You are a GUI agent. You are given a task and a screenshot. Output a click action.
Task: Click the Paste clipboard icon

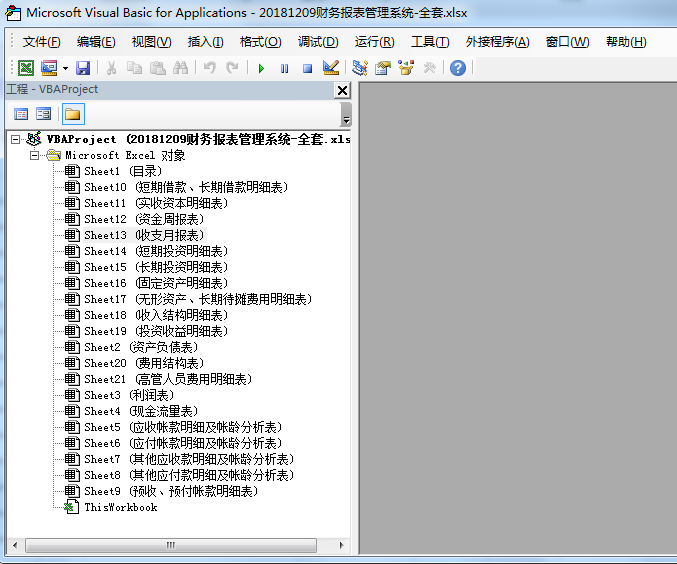coord(158,68)
